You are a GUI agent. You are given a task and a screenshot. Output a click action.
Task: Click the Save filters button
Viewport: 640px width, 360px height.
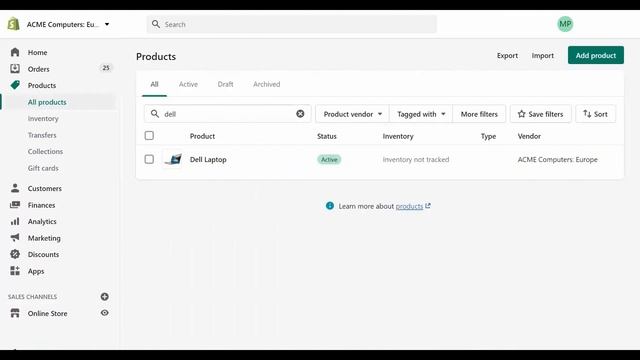coord(540,114)
